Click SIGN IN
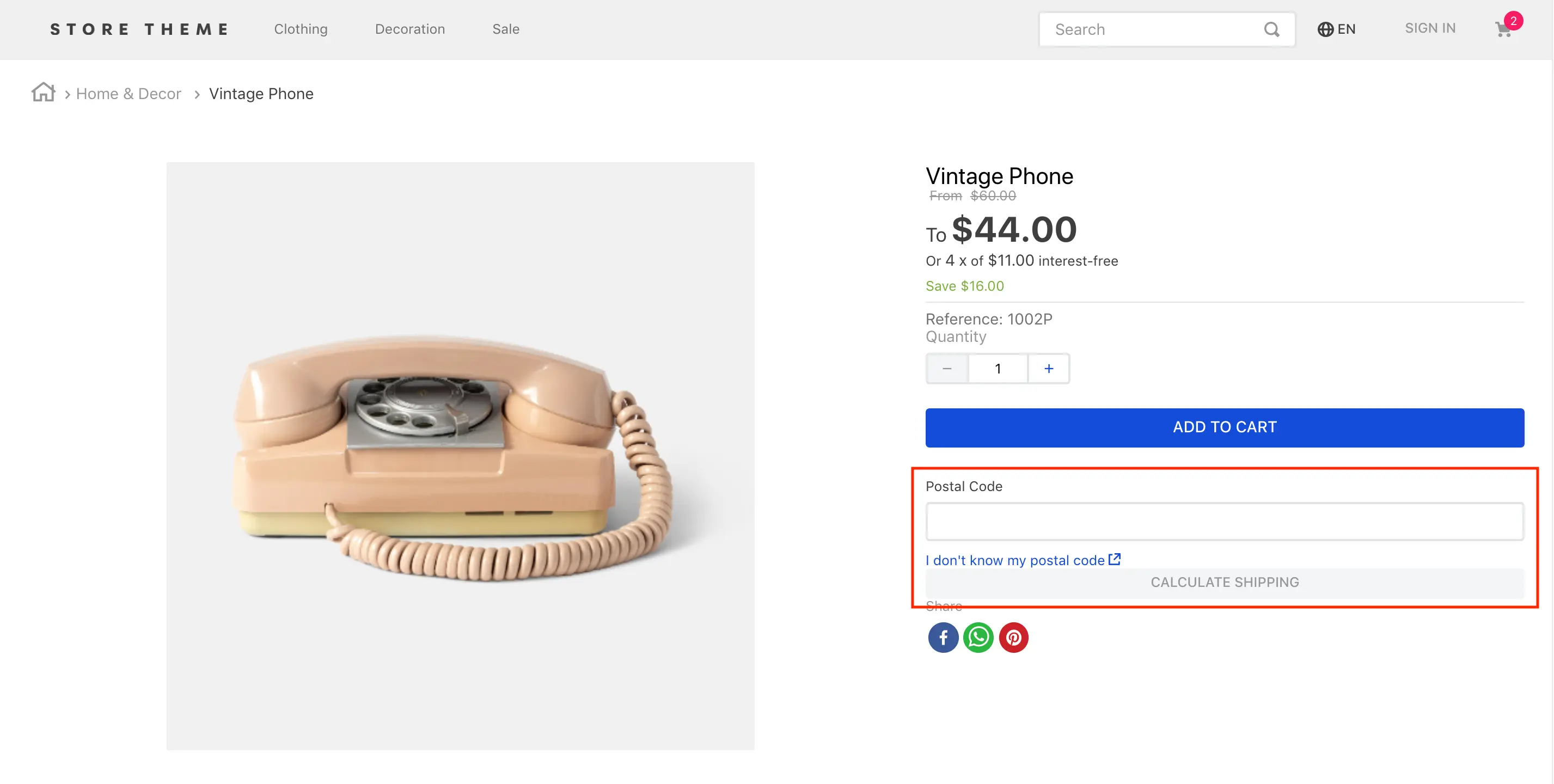Image resolution: width=1554 pixels, height=784 pixels. [1429, 28]
